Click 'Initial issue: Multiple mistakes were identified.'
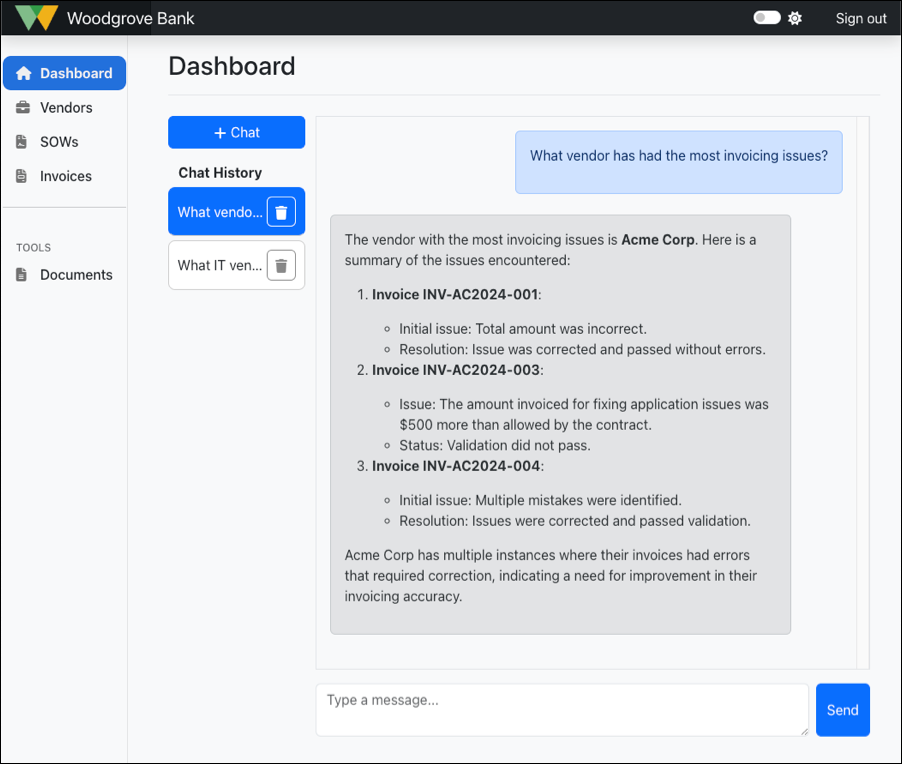Screen dimensions: 902x764 pos(540,500)
